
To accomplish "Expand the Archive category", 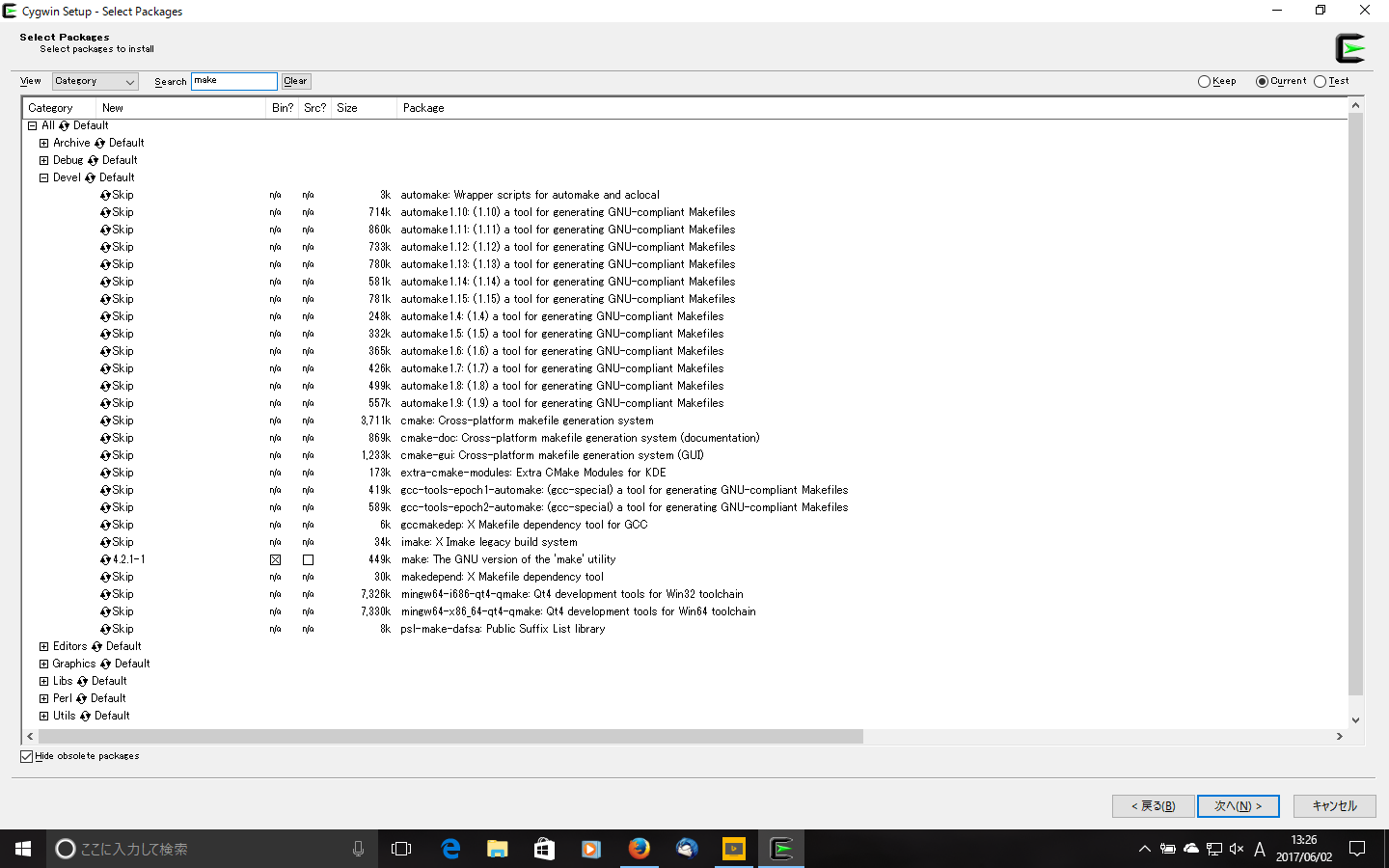I will coord(43,143).
